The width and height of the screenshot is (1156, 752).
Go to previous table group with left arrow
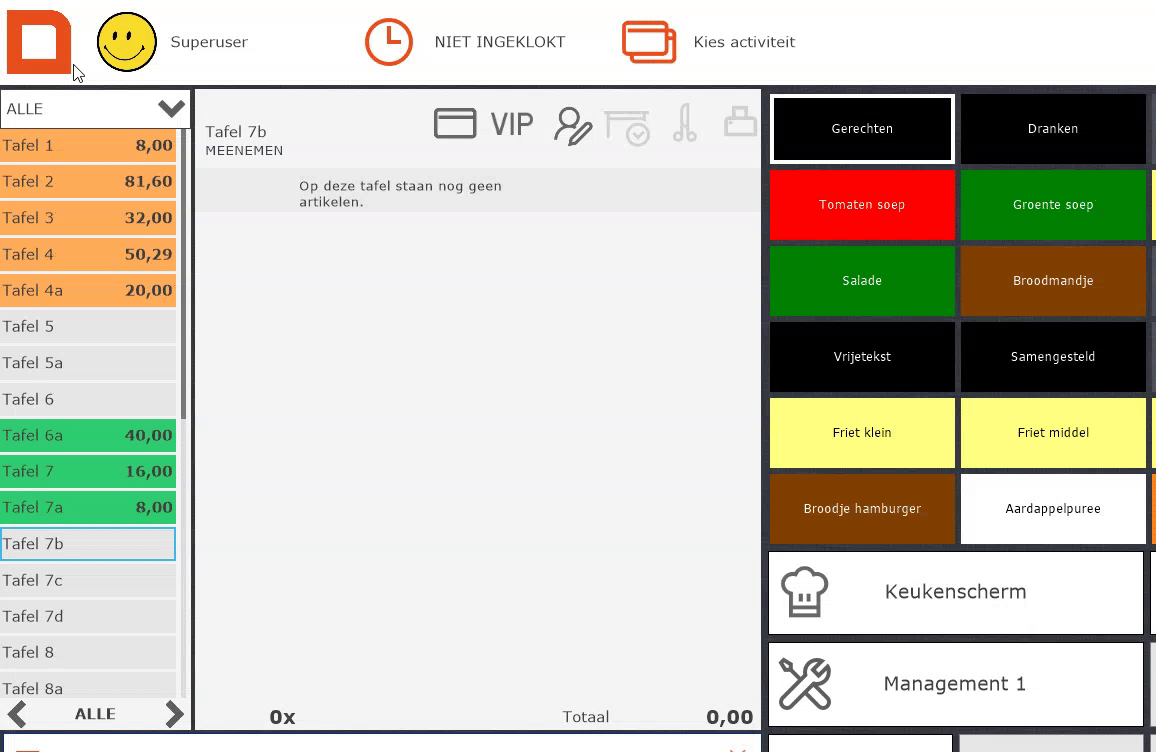click(x=17, y=714)
